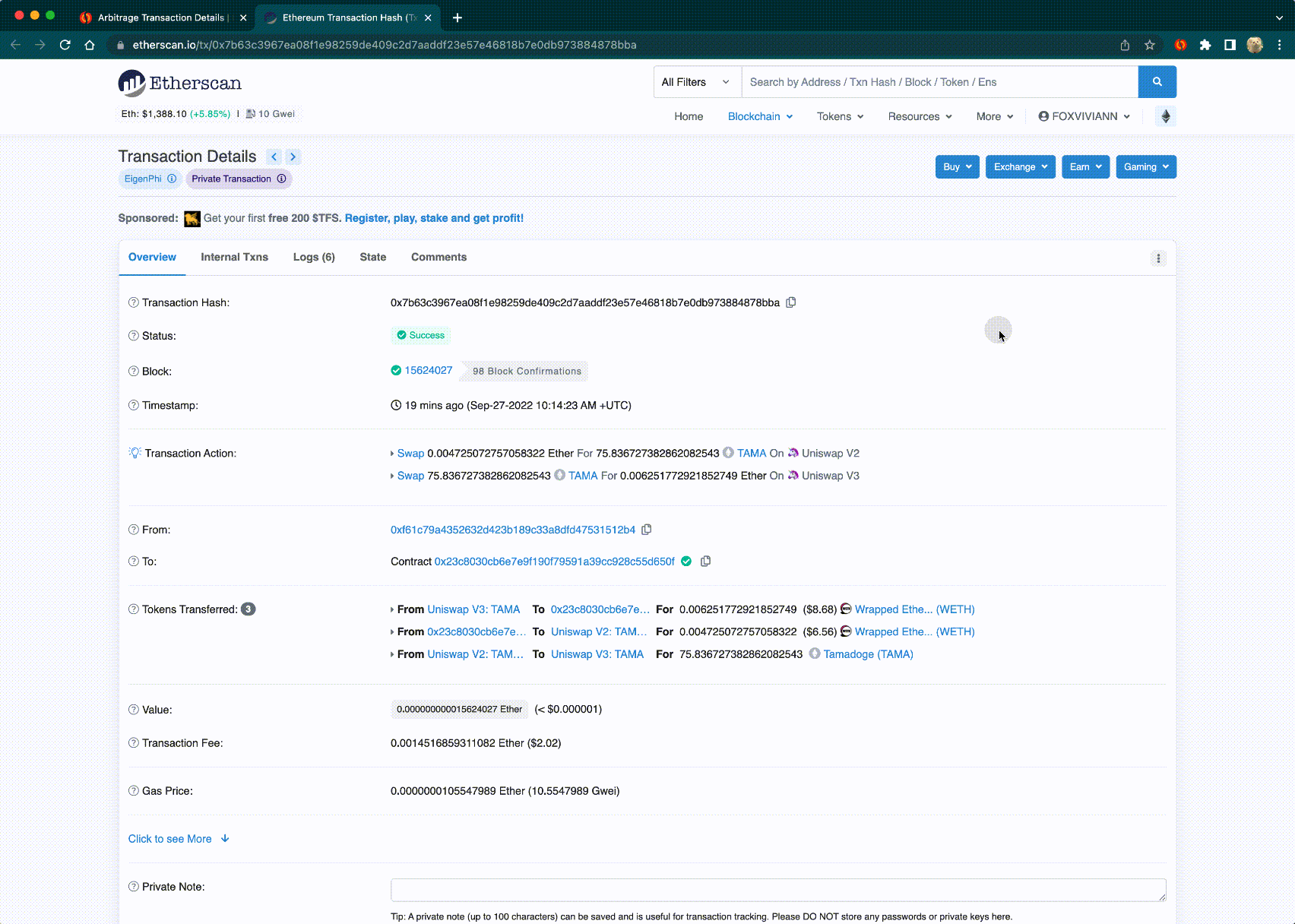The image size is (1295, 924).
Task: Open the Exchange dropdown button
Action: pos(1021,167)
